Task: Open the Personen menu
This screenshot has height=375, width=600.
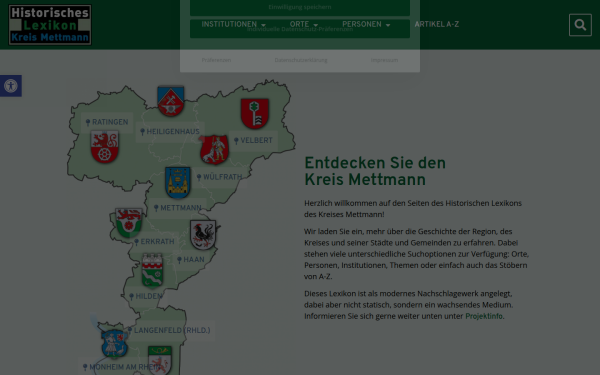Action: [x=362, y=24]
